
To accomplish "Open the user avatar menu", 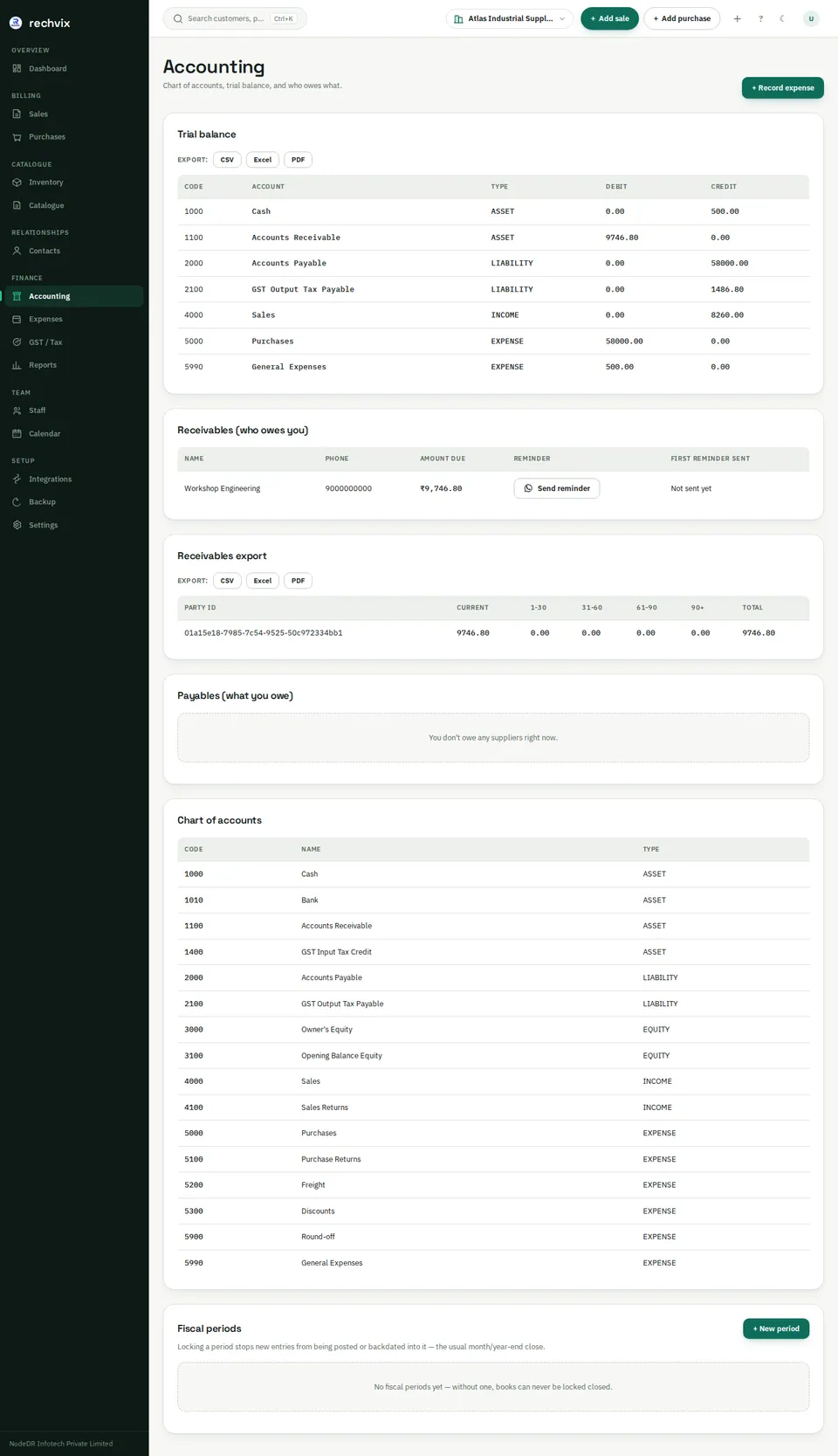I will 811,18.
